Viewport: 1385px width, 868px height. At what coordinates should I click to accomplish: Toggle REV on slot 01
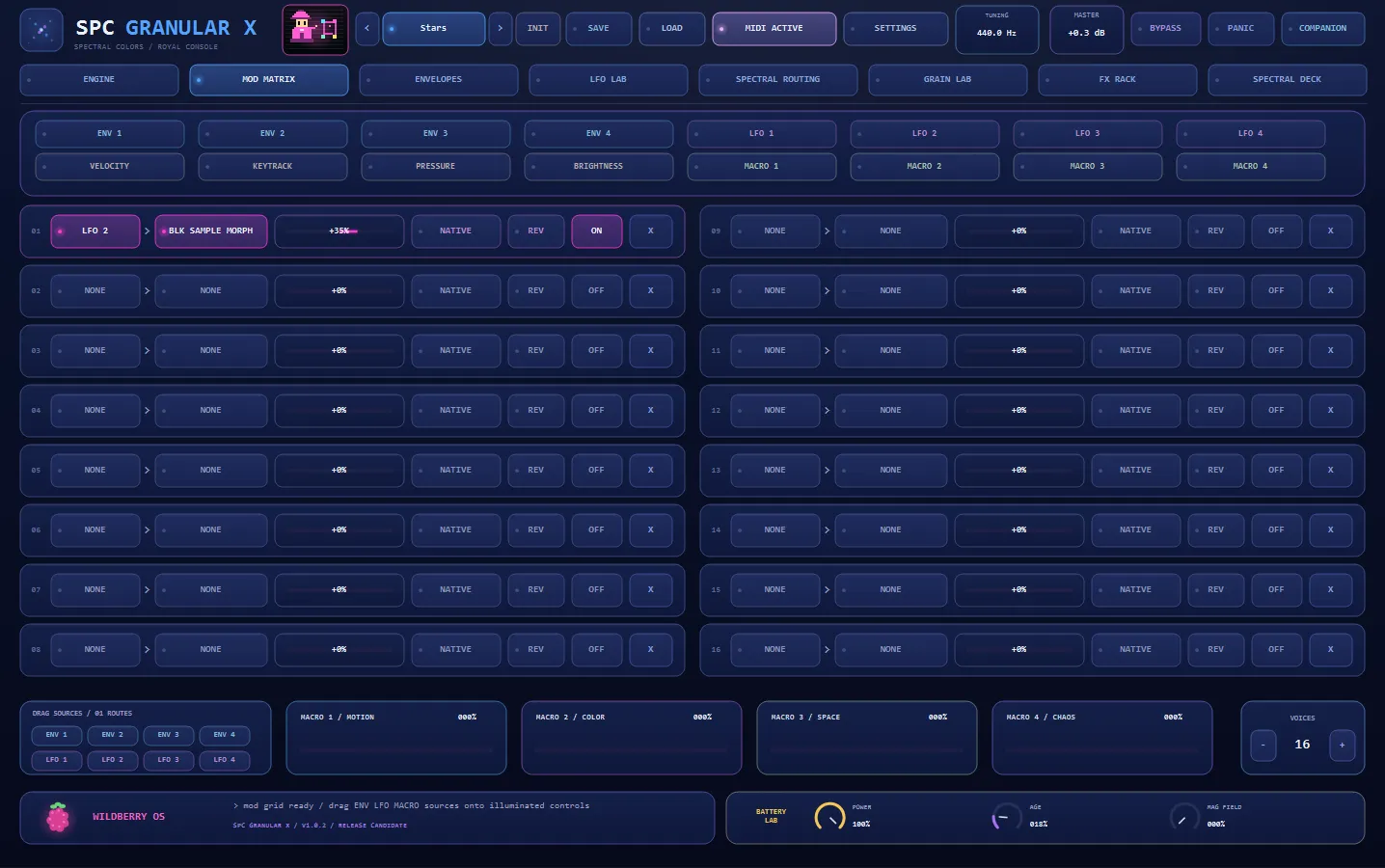point(536,231)
